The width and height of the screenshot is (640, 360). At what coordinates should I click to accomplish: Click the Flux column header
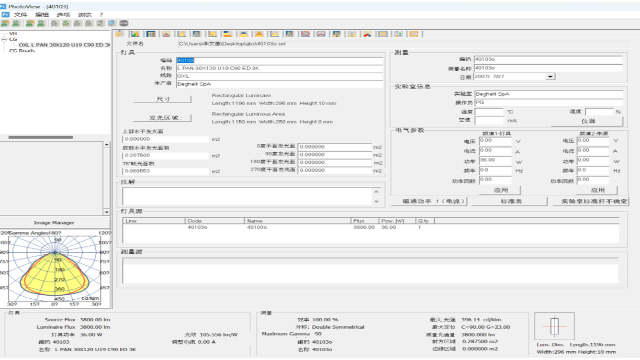[x=365, y=221]
